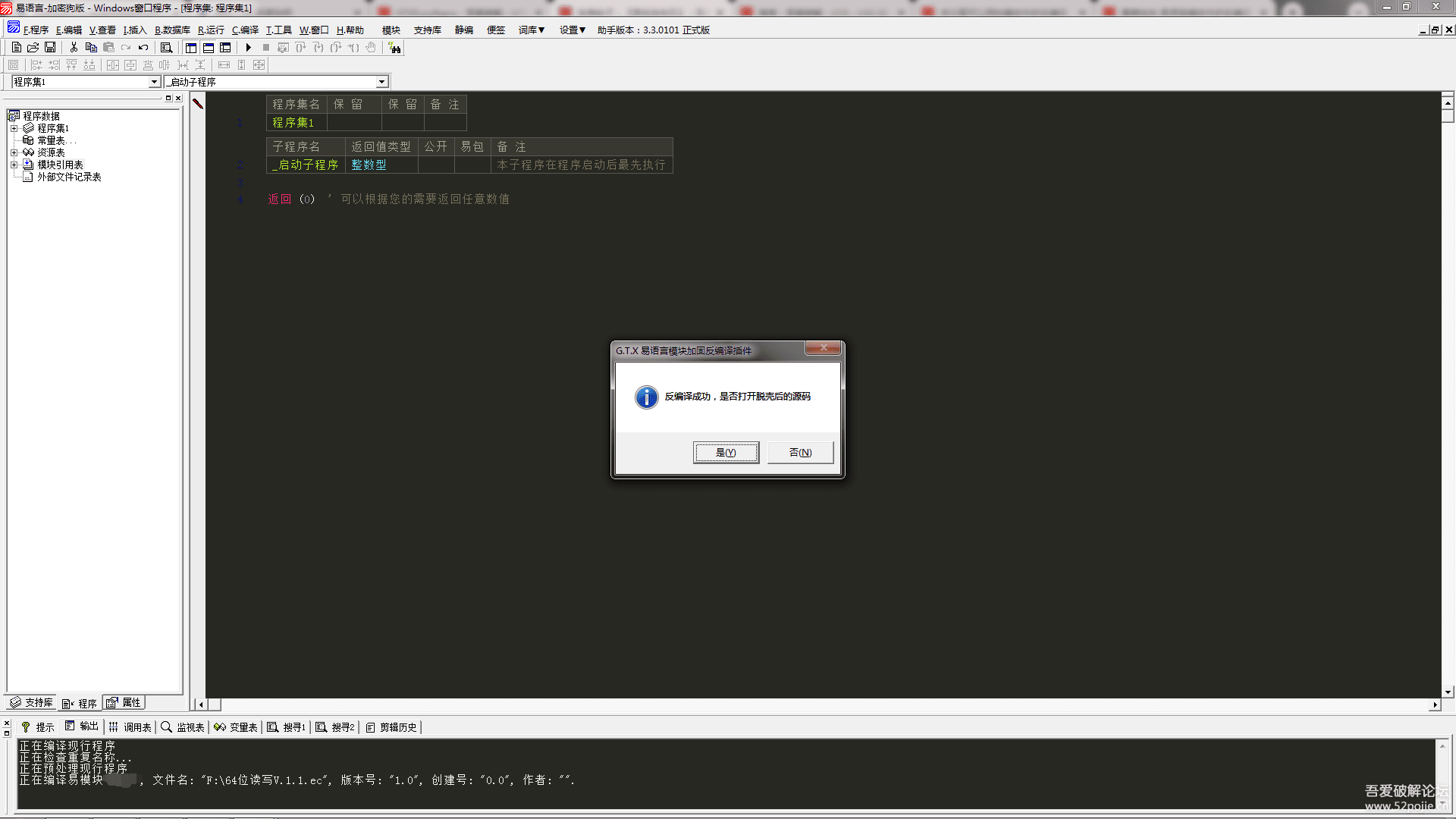Screen dimensions: 1456x819
Task: Click the 是(Y) button in dialog
Action: (x=726, y=453)
